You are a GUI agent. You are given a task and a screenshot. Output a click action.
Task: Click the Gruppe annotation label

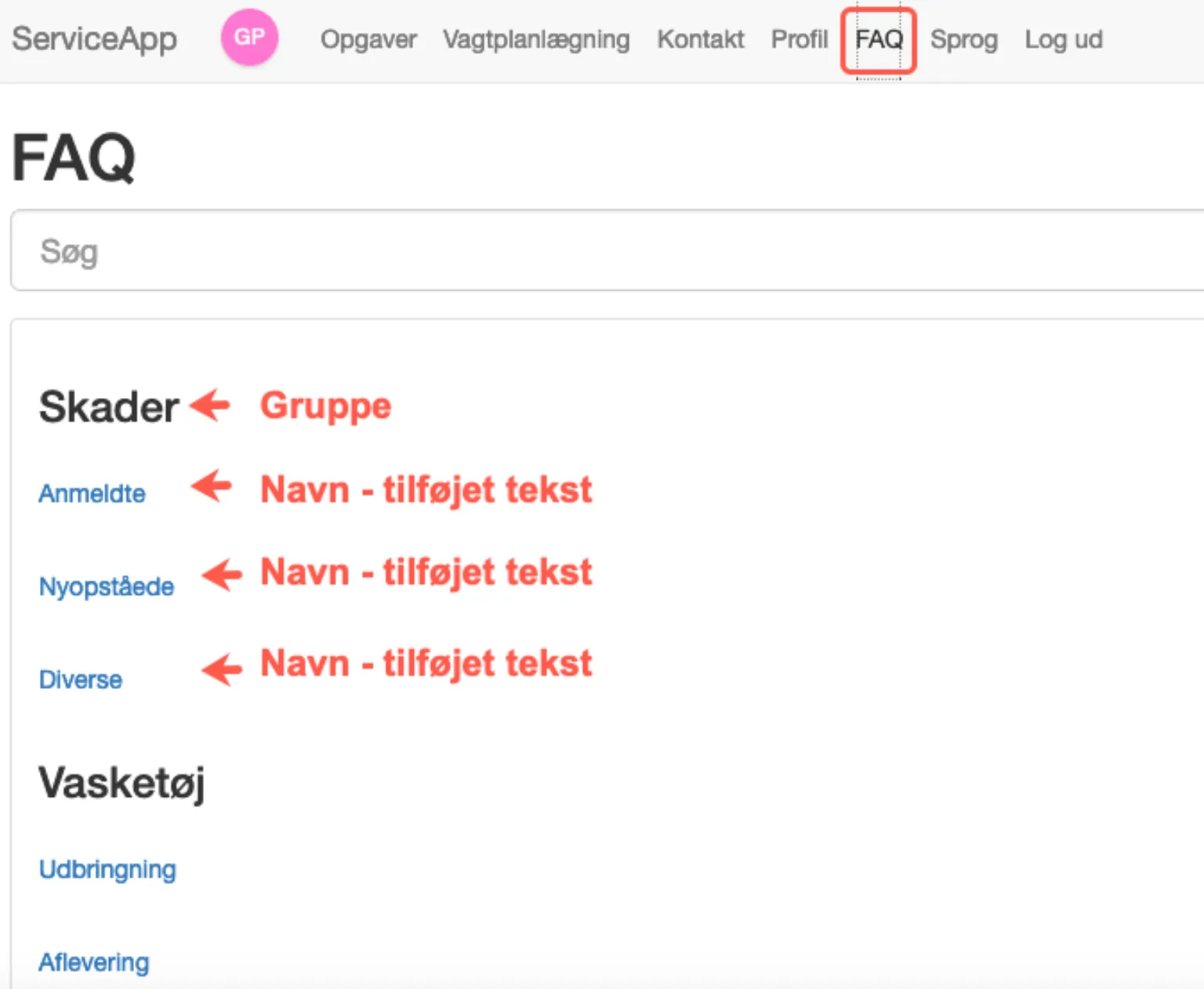[x=325, y=406]
